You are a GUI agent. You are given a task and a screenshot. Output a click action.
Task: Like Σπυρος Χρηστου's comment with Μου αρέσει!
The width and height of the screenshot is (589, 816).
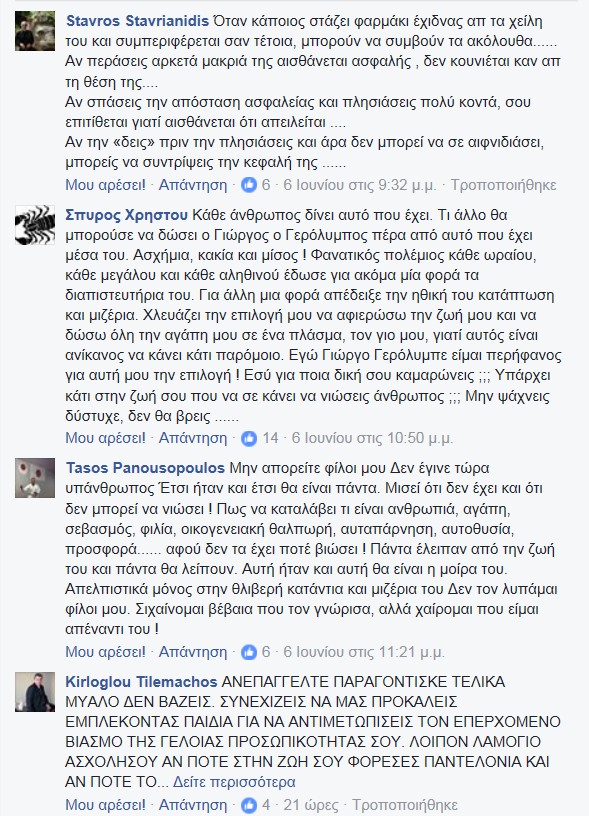pos(106,438)
